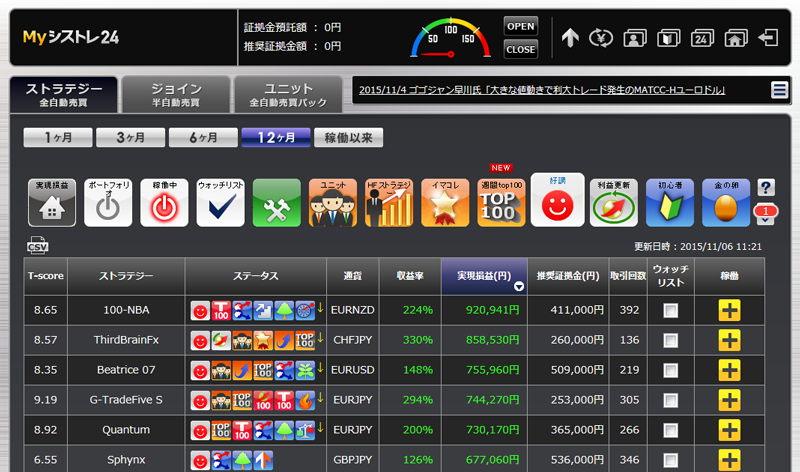800x472 pixels.
Task: Open the ポートフォリオ power icon
Action: point(108,202)
